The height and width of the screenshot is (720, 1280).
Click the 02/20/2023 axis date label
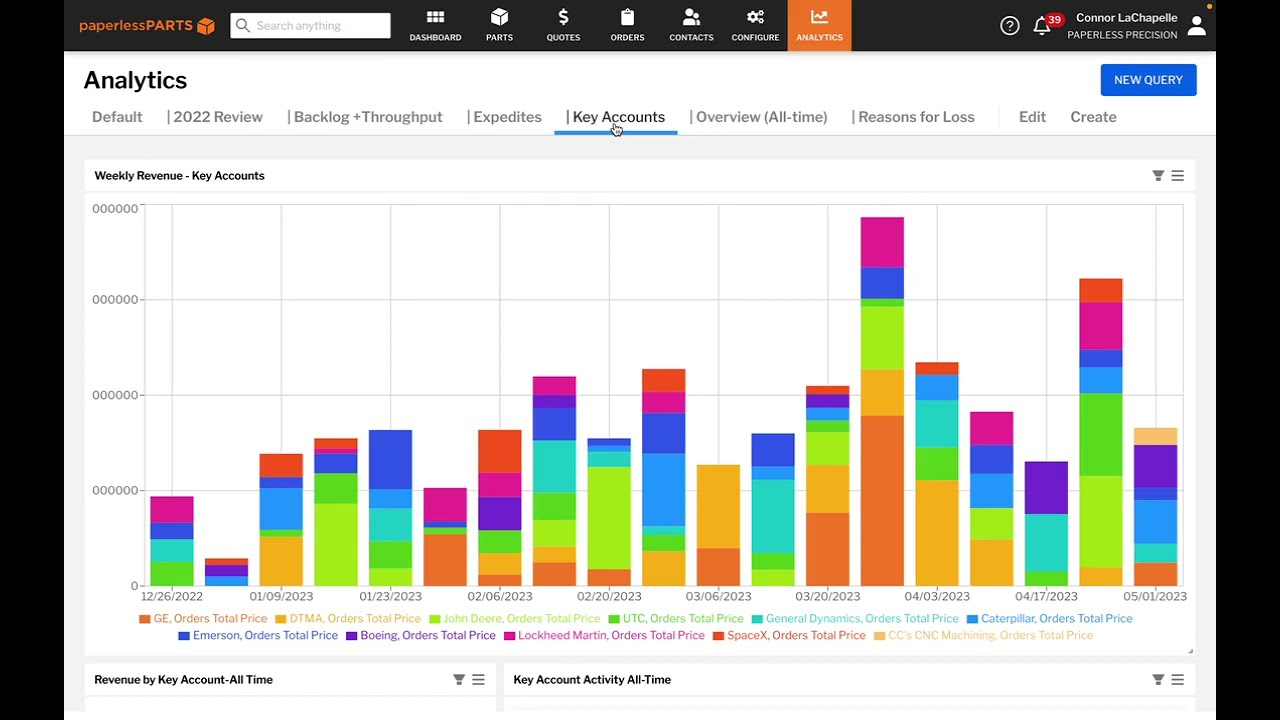[609, 597]
